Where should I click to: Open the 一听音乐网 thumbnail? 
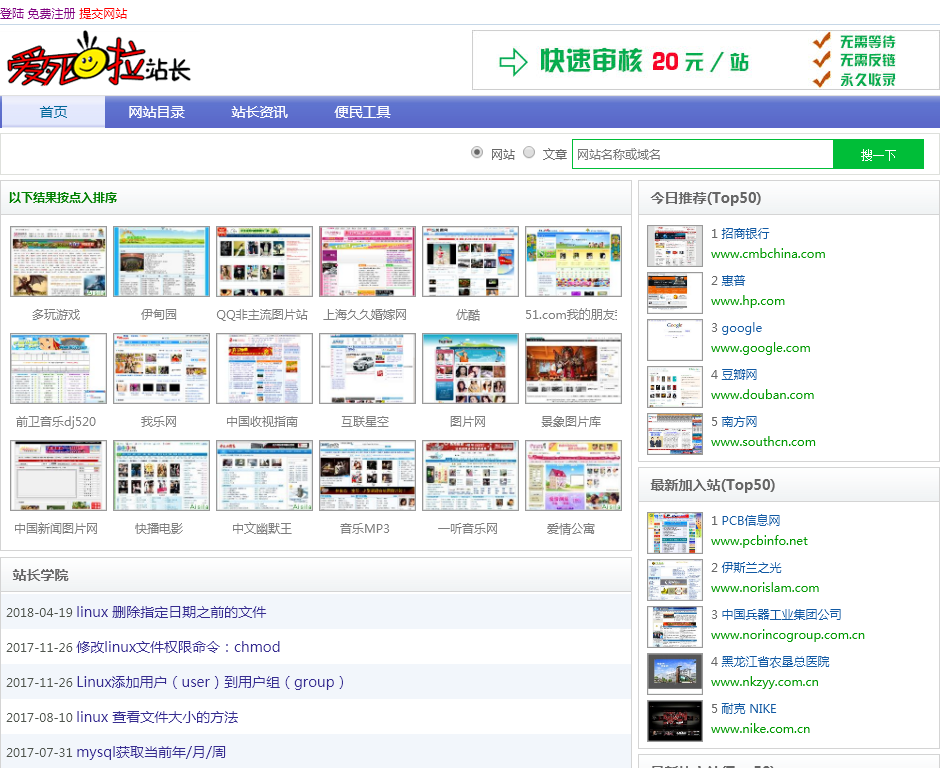point(471,475)
